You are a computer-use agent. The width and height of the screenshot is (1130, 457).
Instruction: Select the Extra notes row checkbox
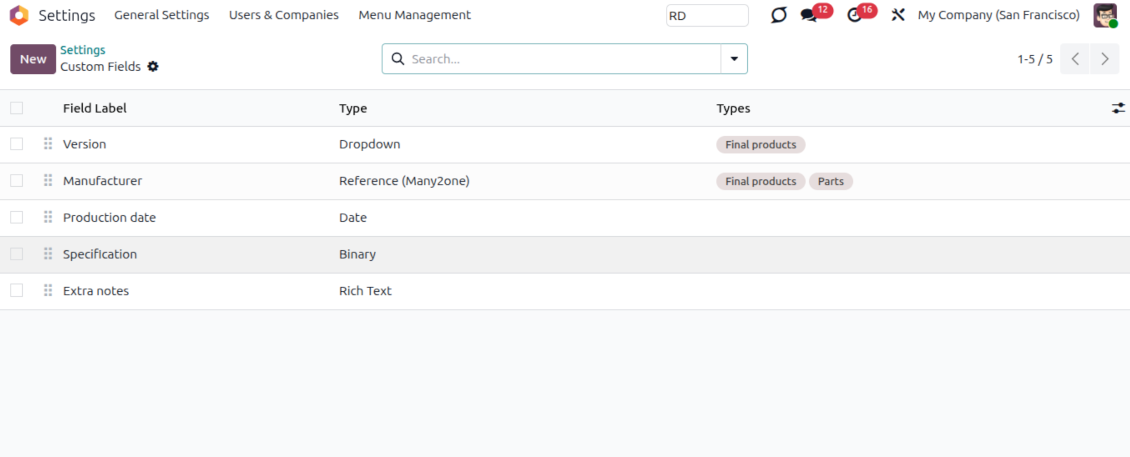click(x=16, y=291)
